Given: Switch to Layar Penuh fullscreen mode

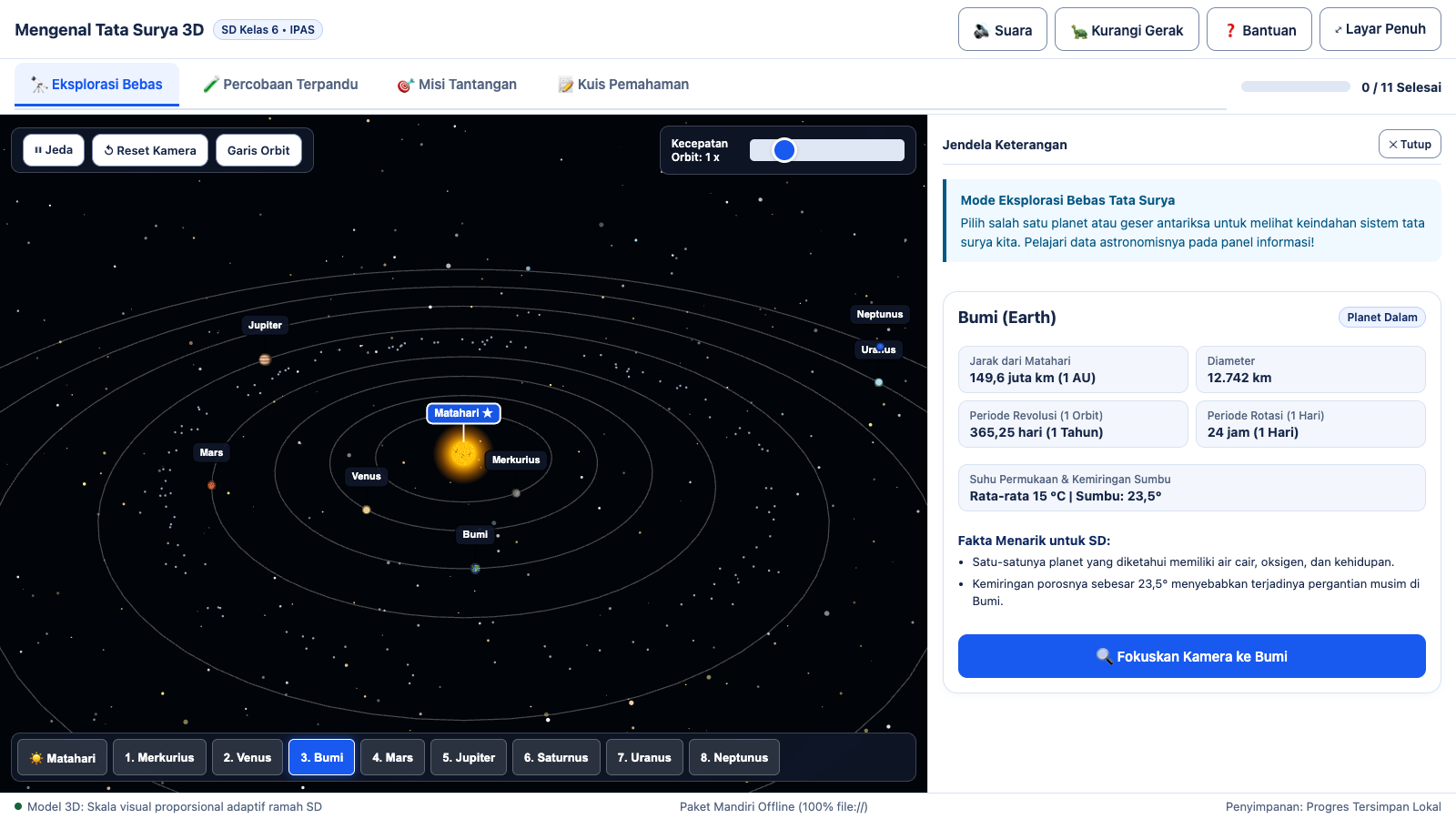Looking at the screenshot, I should [1380, 29].
